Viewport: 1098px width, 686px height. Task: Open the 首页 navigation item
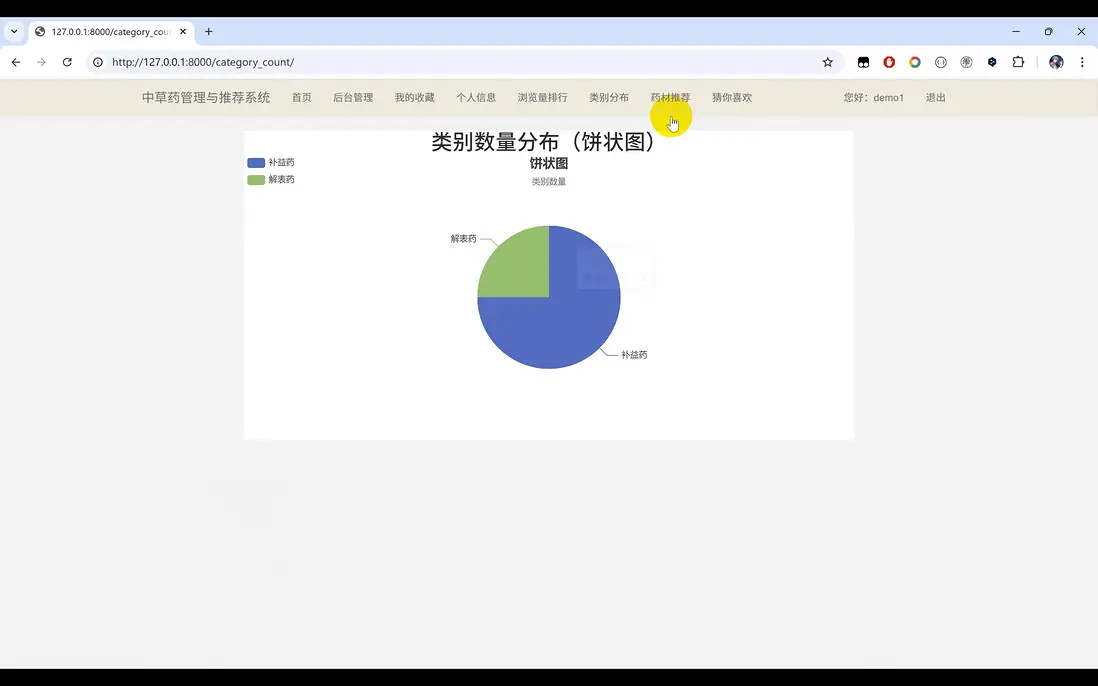(x=302, y=97)
